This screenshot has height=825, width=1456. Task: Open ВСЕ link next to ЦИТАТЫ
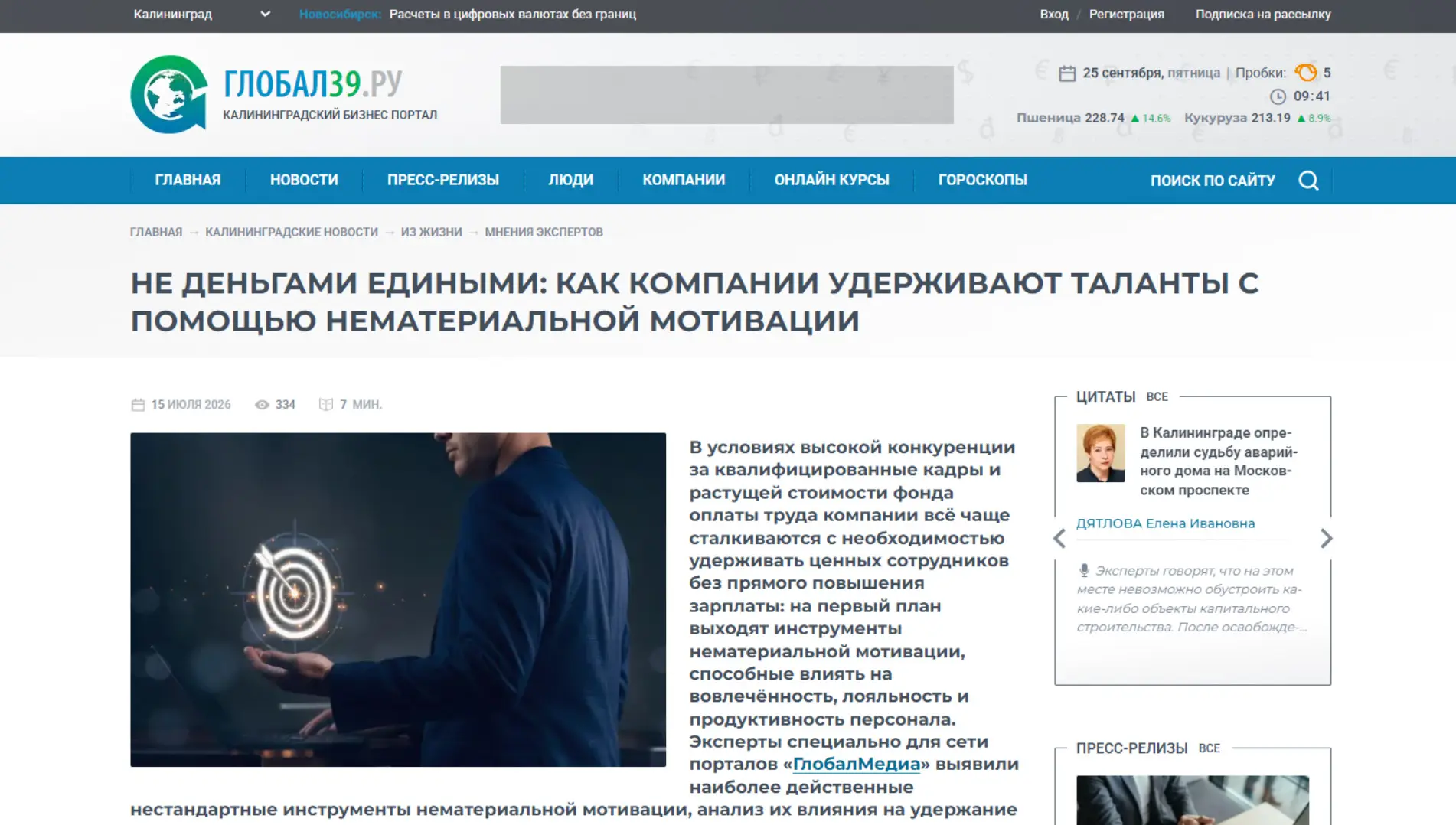[x=1157, y=396]
